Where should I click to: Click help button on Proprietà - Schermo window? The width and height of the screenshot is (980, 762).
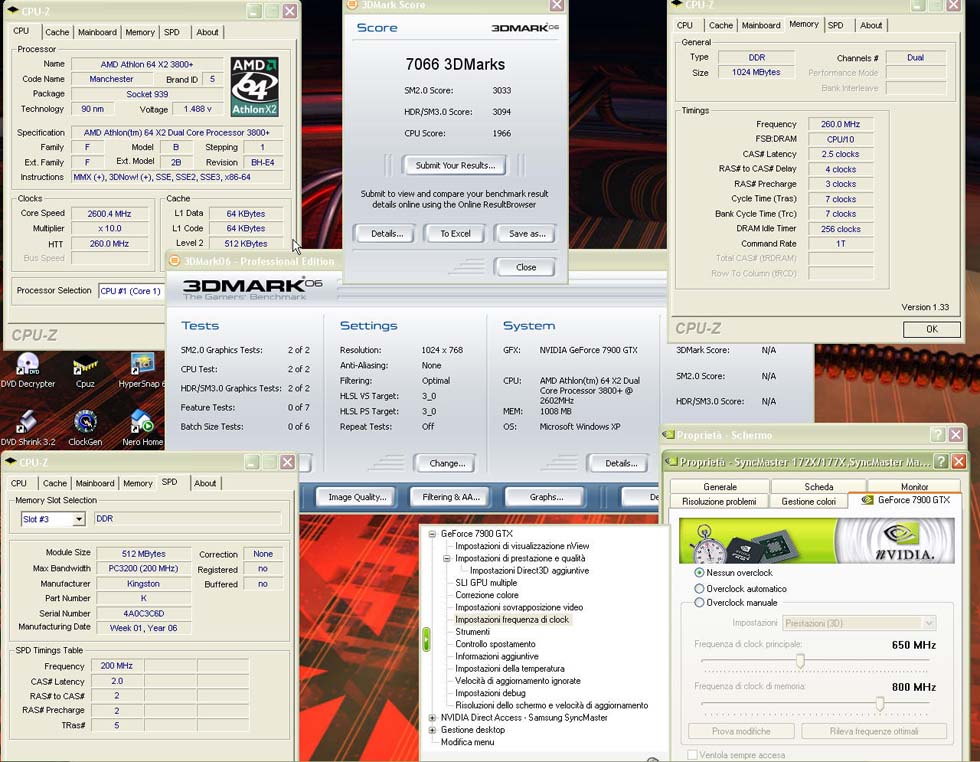(937, 434)
